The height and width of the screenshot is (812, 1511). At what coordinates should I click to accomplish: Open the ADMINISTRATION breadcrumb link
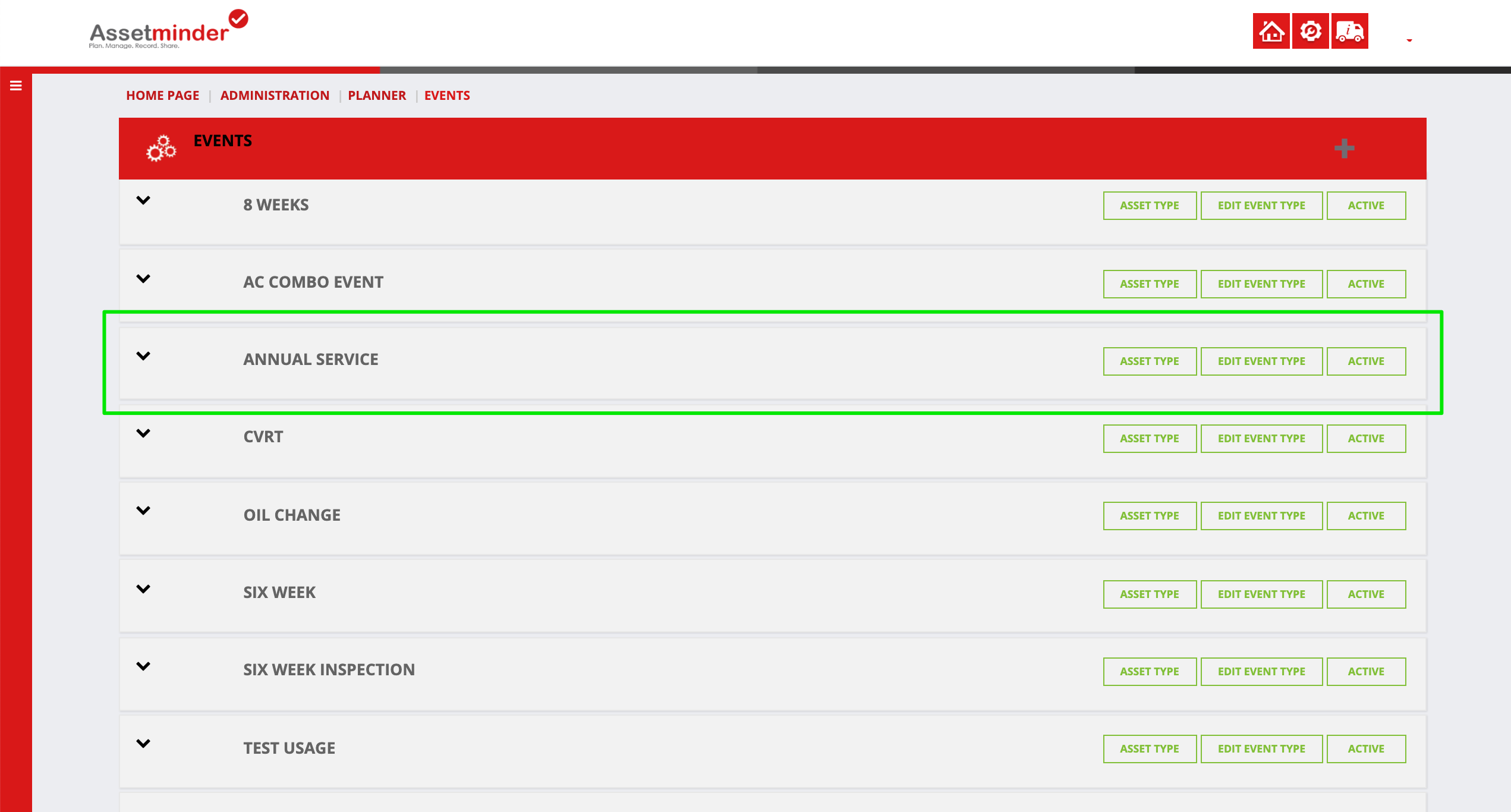275,96
